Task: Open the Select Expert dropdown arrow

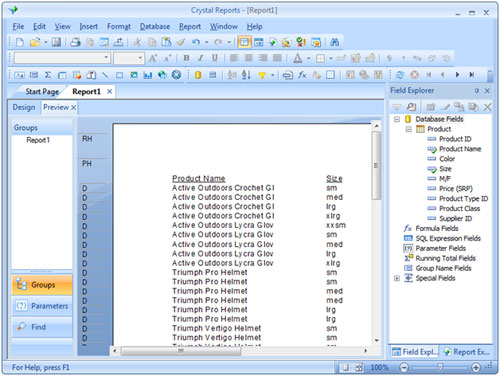Action: pyautogui.click(x=272, y=75)
